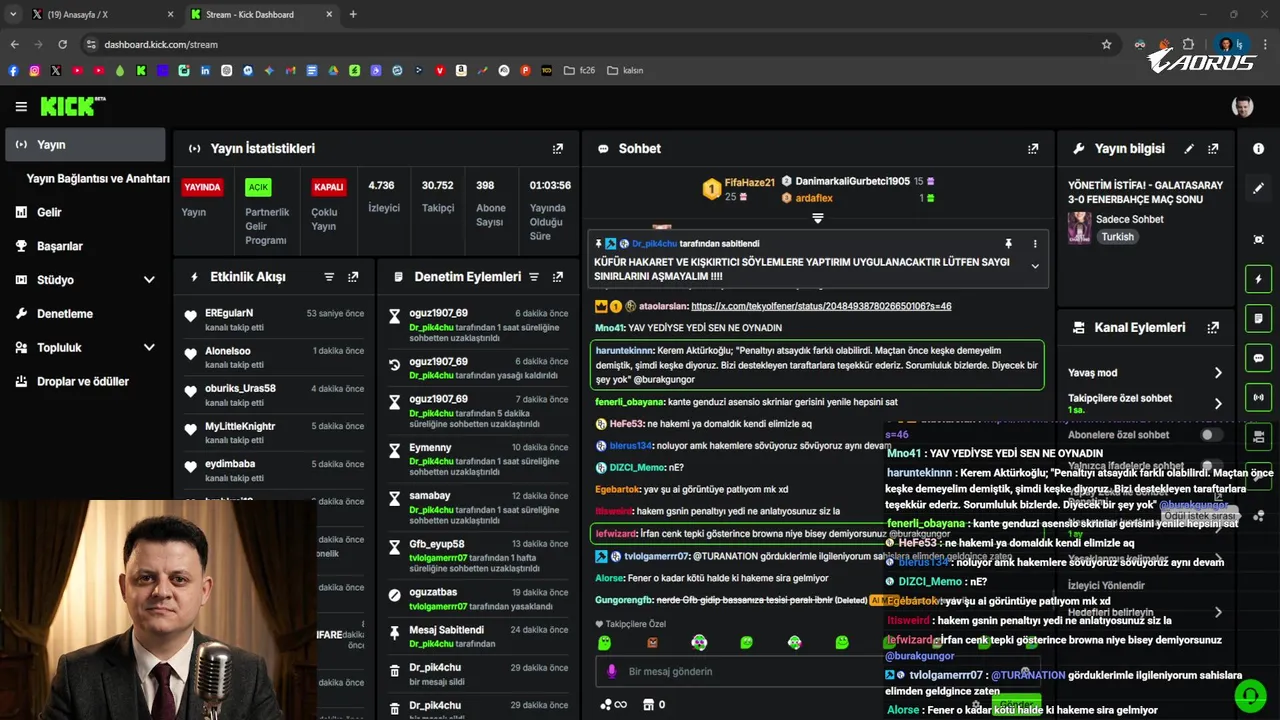Reload the page with the refresh button
The width and height of the screenshot is (1280, 720).
pos(62,44)
